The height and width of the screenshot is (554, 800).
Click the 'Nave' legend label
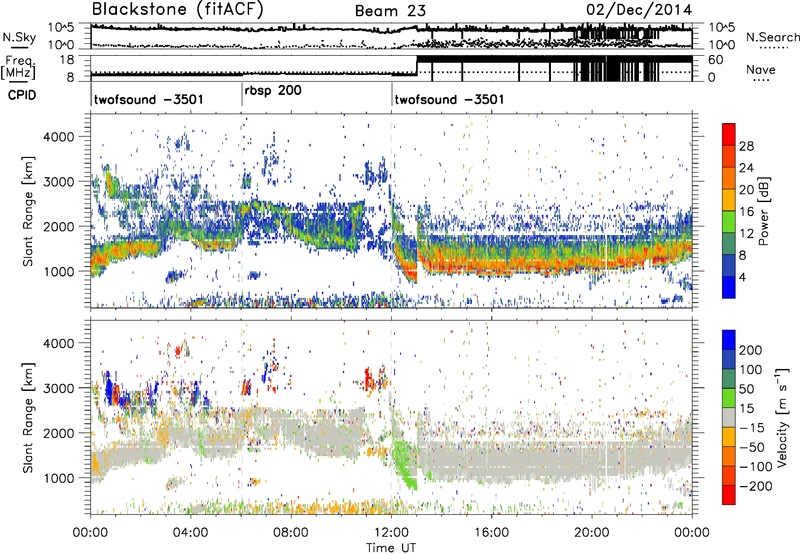click(x=761, y=69)
